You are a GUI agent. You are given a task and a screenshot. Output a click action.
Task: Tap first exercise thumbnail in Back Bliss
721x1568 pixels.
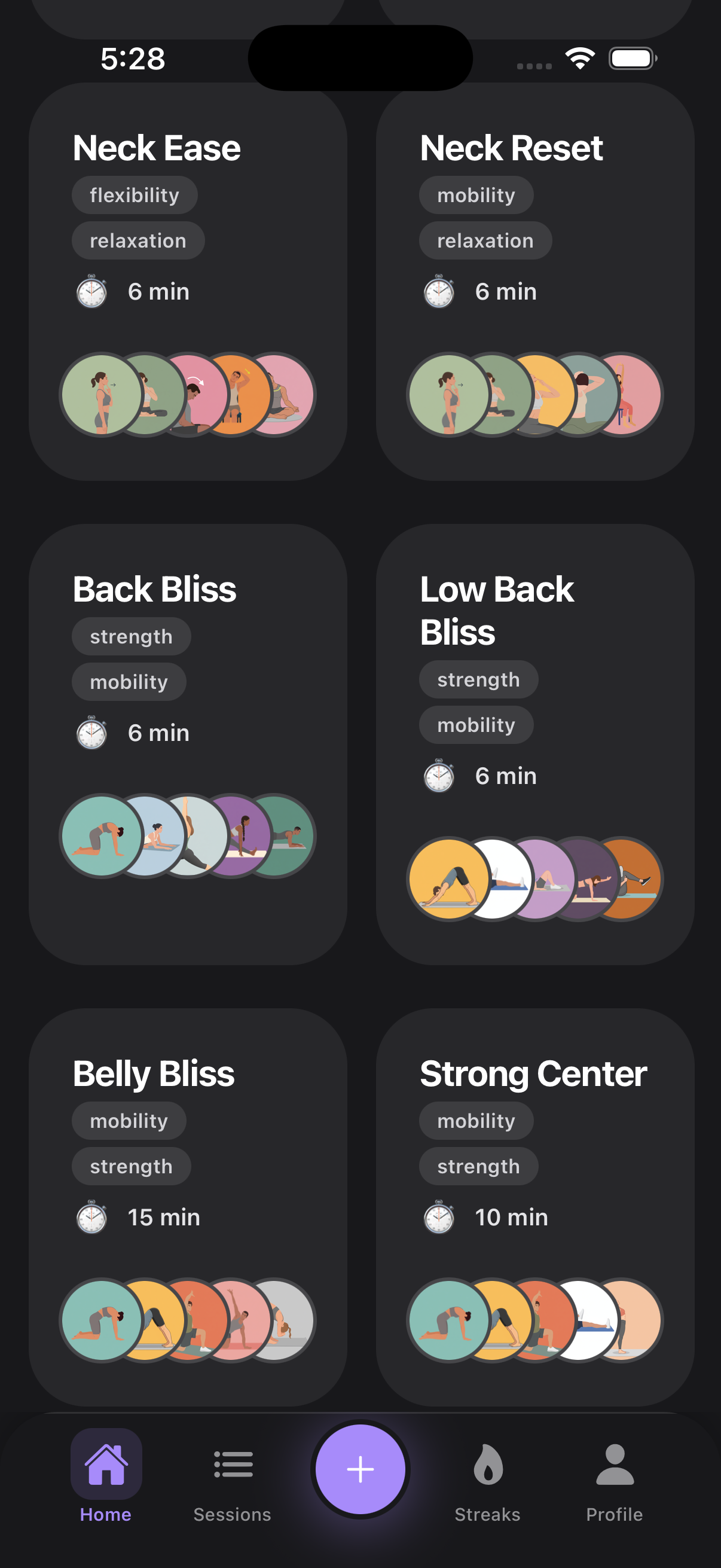coord(100,836)
